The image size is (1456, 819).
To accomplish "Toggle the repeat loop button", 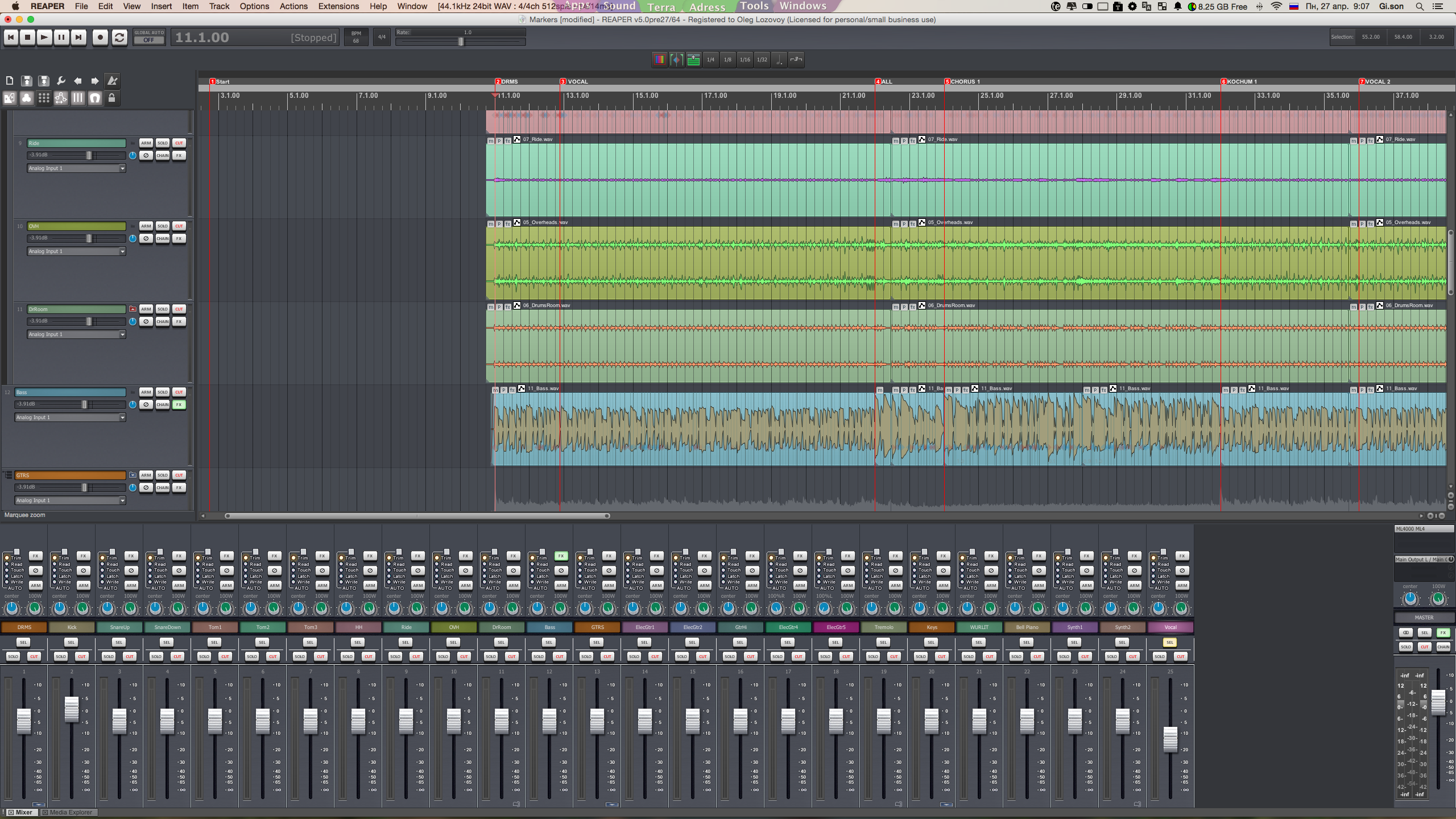I will click(x=119, y=38).
